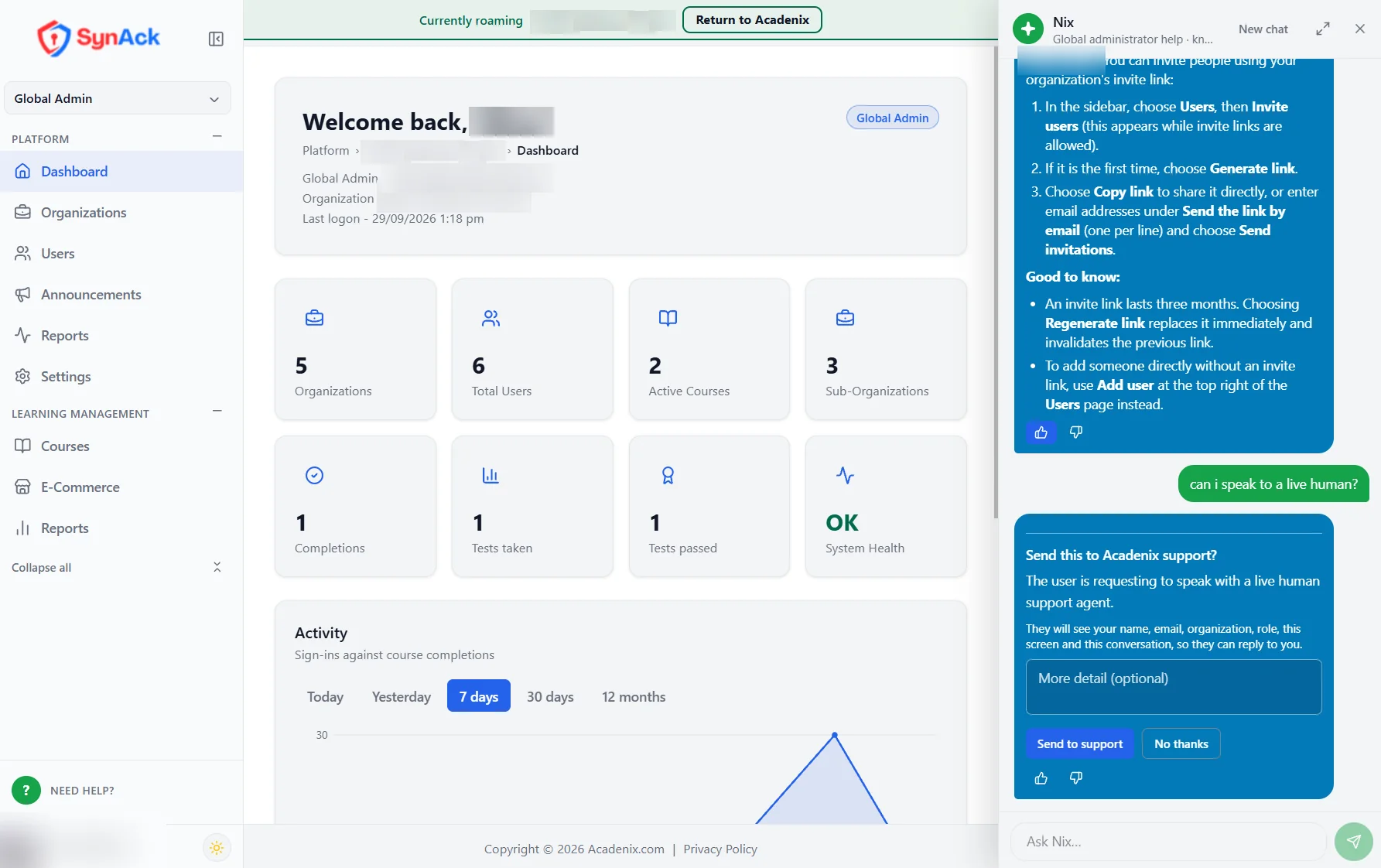
Task: Click Return to Acadenix button
Action: tap(752, 20)
